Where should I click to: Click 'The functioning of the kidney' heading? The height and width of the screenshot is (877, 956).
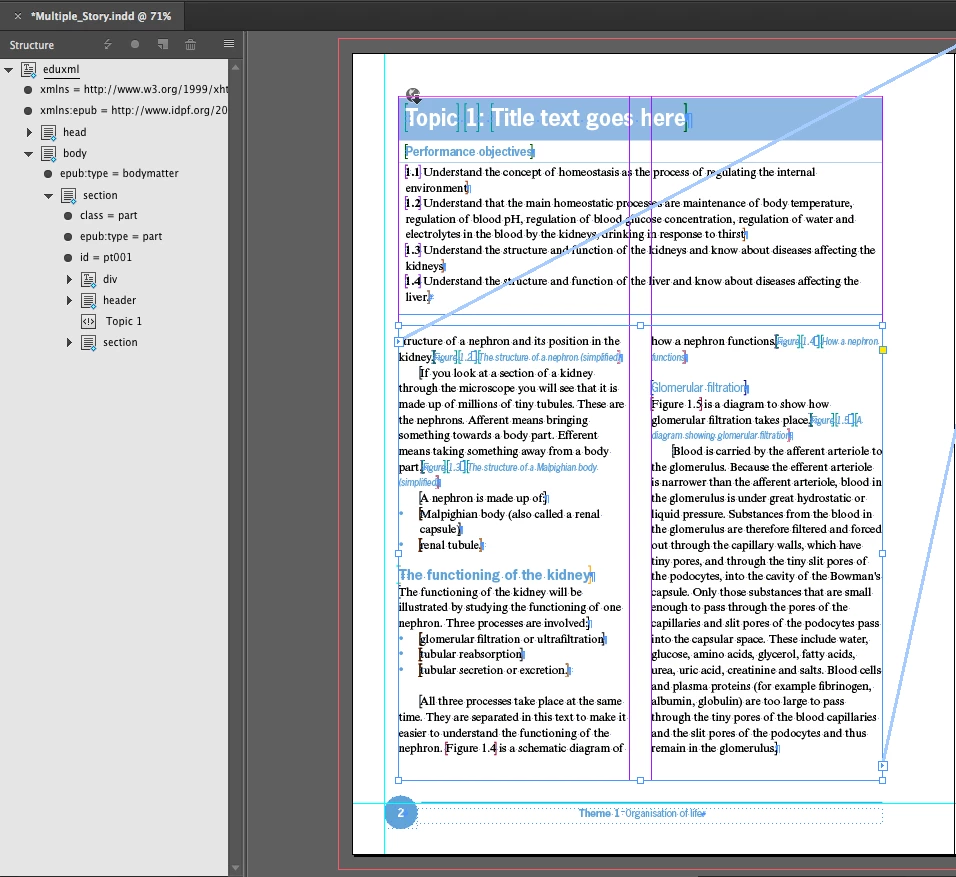click(496, 575)
